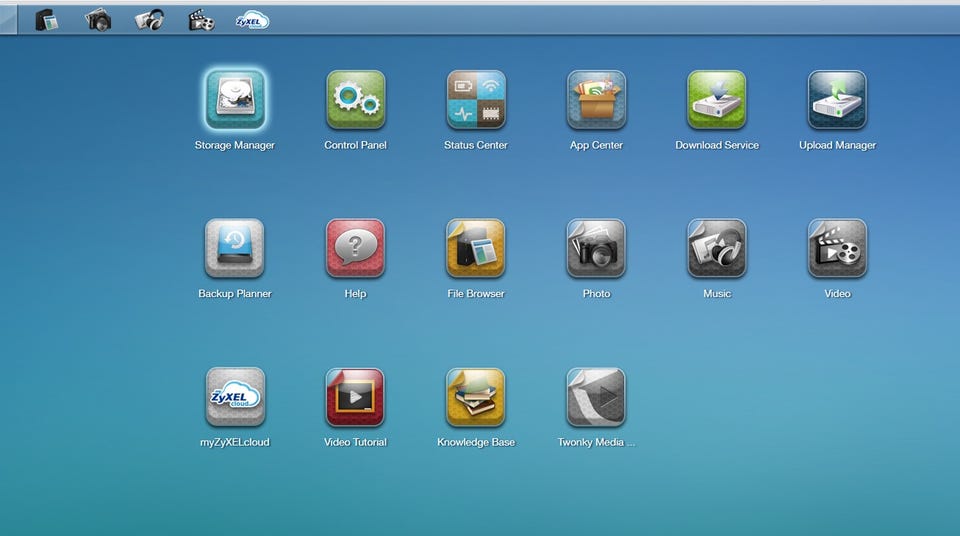This screenshot has width=960, height=536.
Task: Open the Storage Manager app
Action: (234, 99)
